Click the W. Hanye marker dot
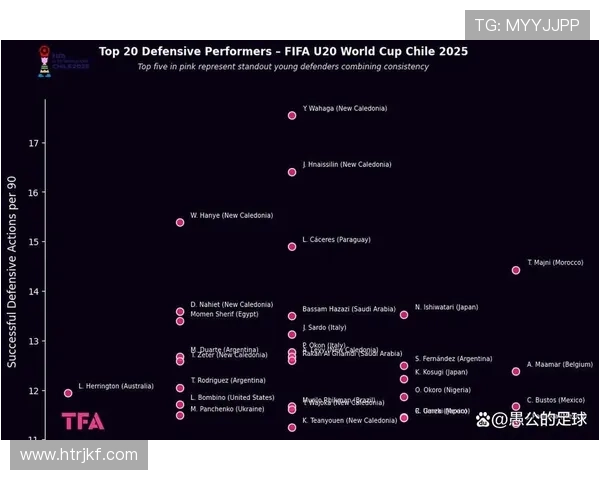The image size is (600, 480). tap(180, 222)
